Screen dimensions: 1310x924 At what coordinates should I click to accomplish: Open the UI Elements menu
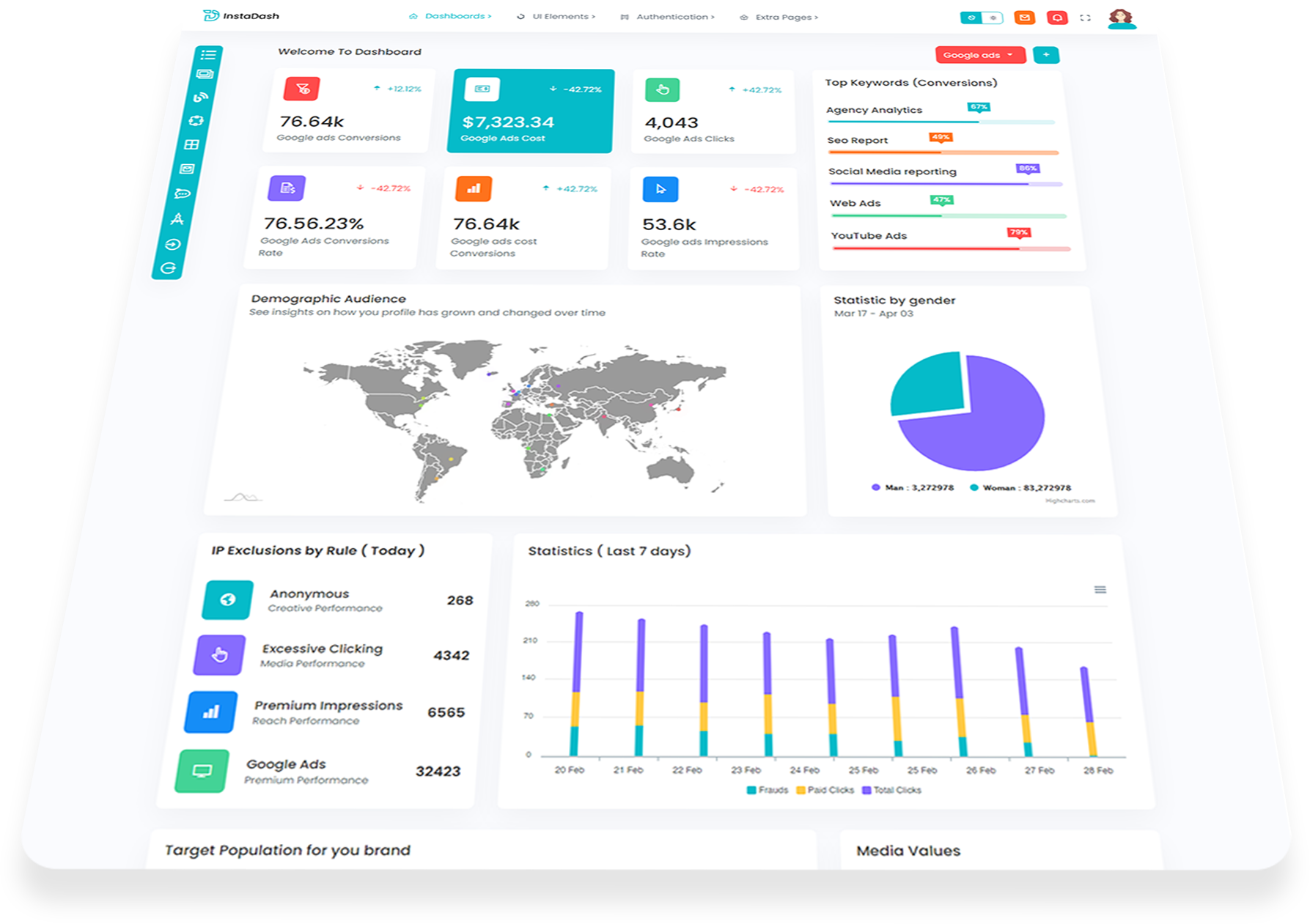(x=557, y=16)
